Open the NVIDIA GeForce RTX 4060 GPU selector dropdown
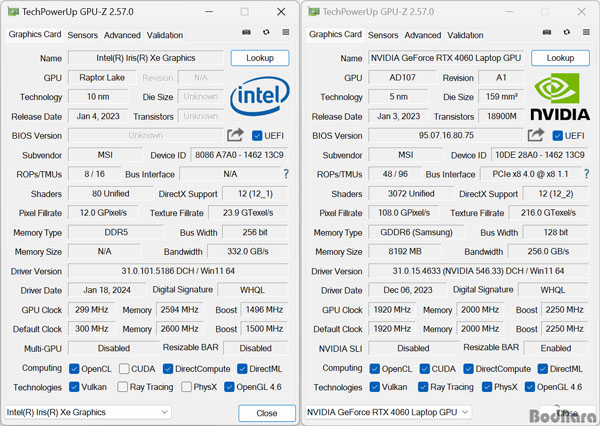Image resolution: width=600 pixels, height=426 pixels. 388,412
